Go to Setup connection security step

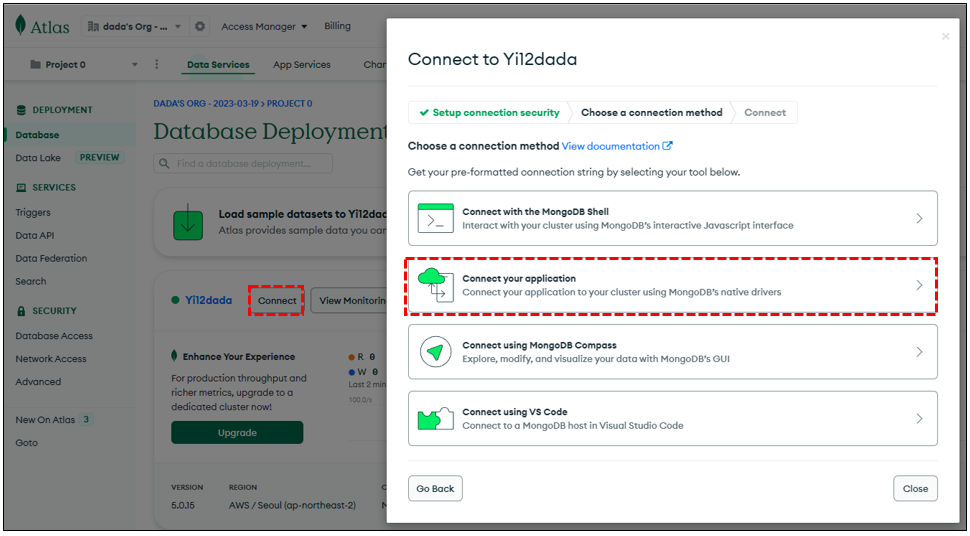489,113
